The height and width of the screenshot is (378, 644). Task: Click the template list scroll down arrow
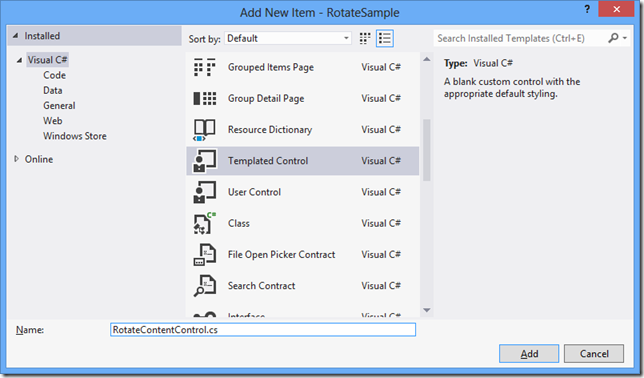click(x=427, y=310)
